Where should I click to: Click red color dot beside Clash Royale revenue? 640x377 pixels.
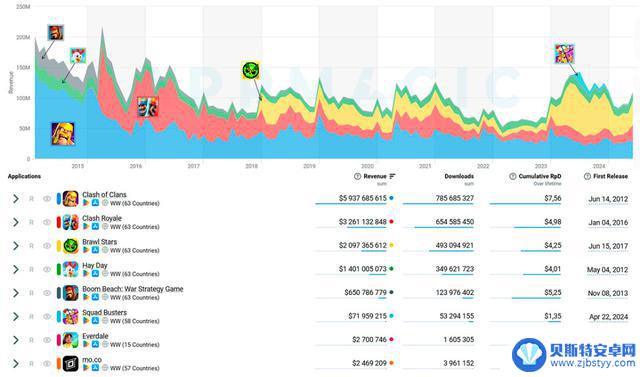click(391, 222)
